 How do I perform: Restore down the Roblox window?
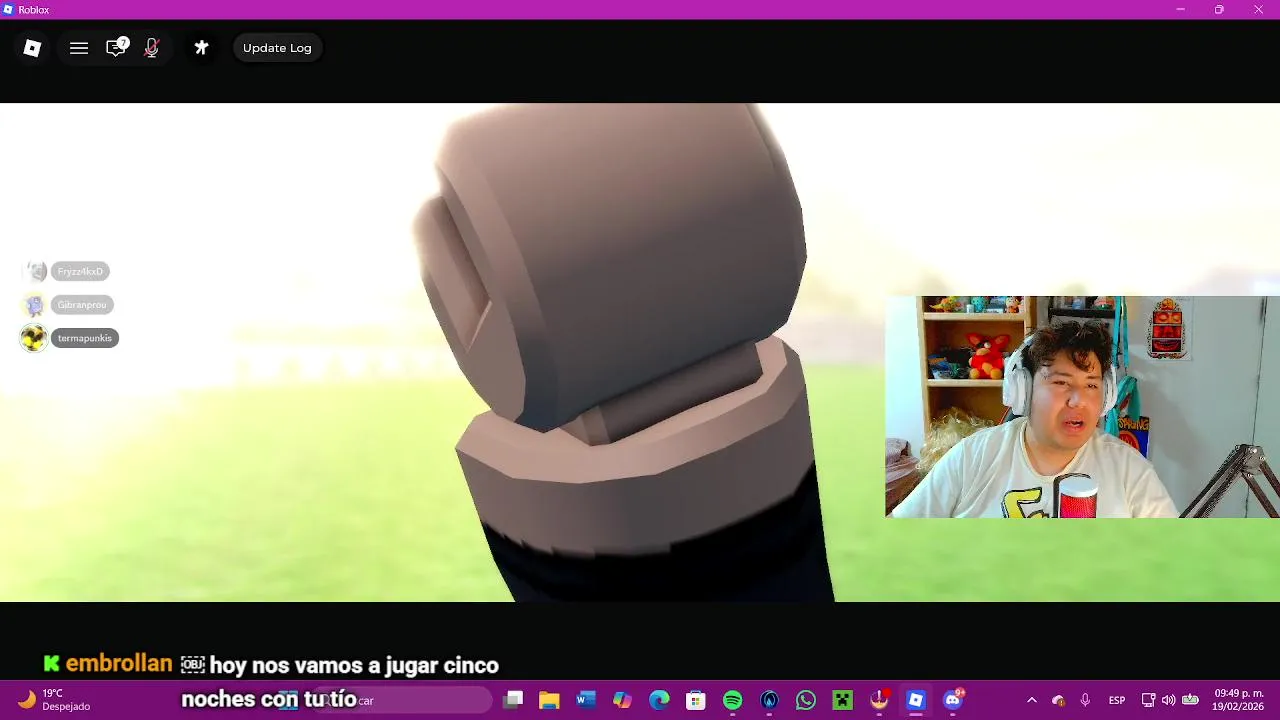1219,10
